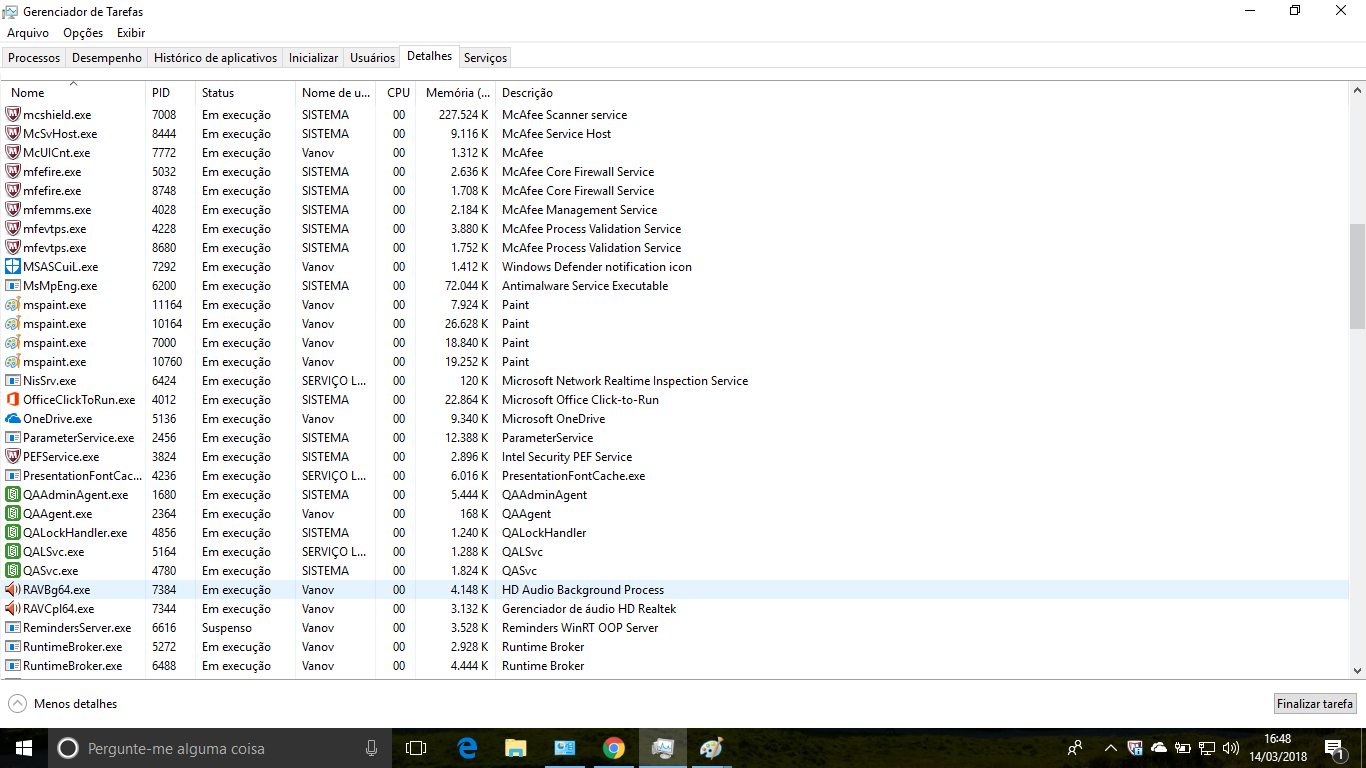The width and height of the screenshot is (1366, 768).
Task: Click the QALockHandler.exe green icon
Action: coord(13,533)
